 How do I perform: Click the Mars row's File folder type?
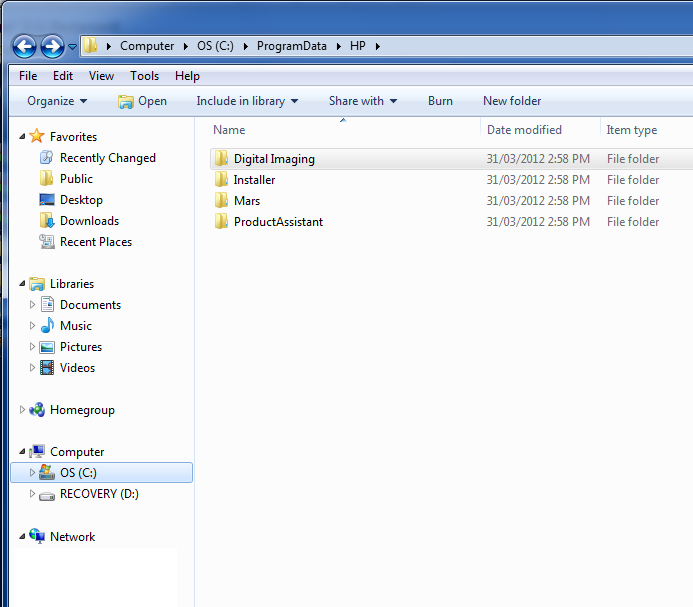pos(633,201)
